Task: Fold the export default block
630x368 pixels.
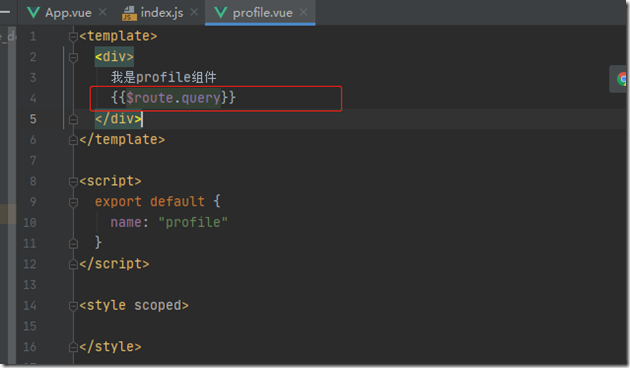Action: (x=73, y=202)
